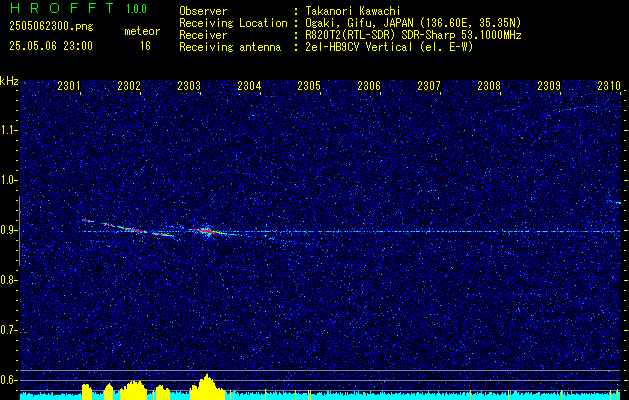
Task: Click the 2el-HB9CV Vertical antenna text
Action: coord(389,47)
